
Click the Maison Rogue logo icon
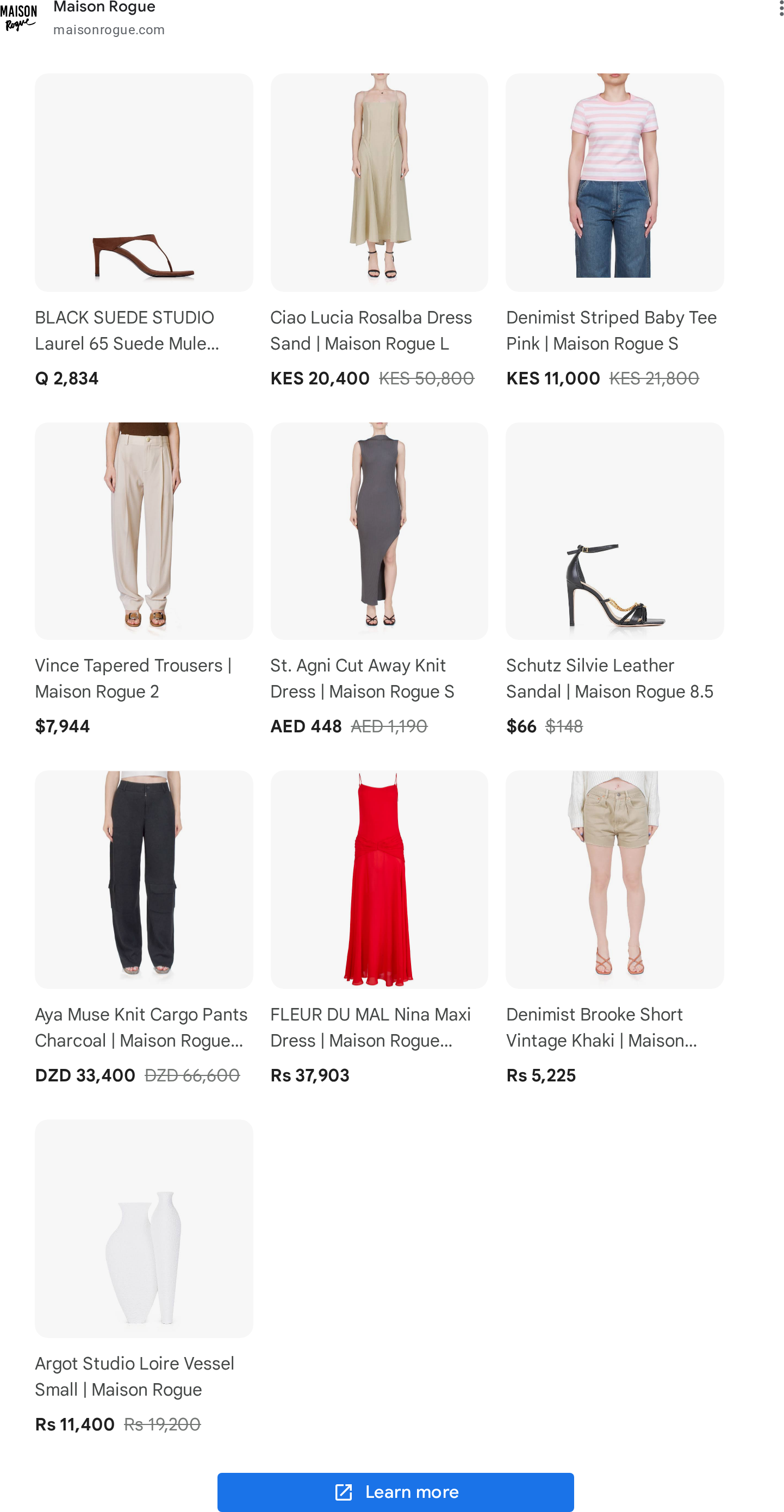click(18, 17)
